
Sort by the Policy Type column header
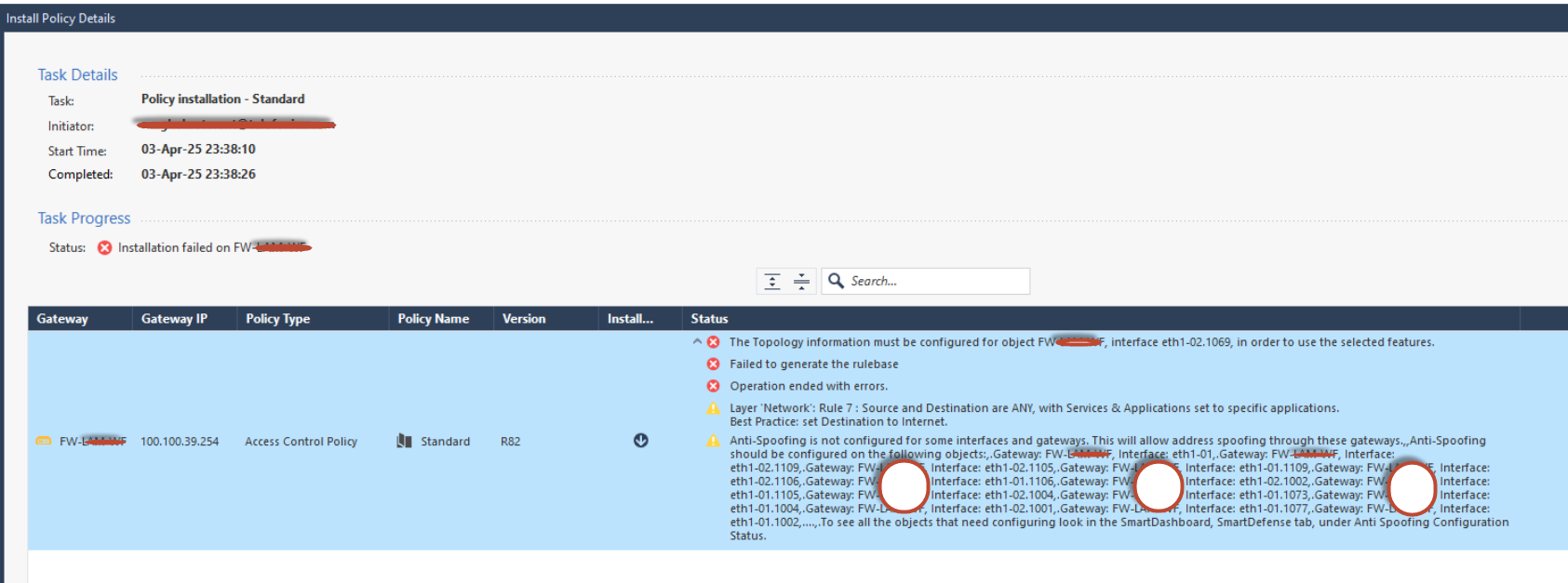point(277,319)
